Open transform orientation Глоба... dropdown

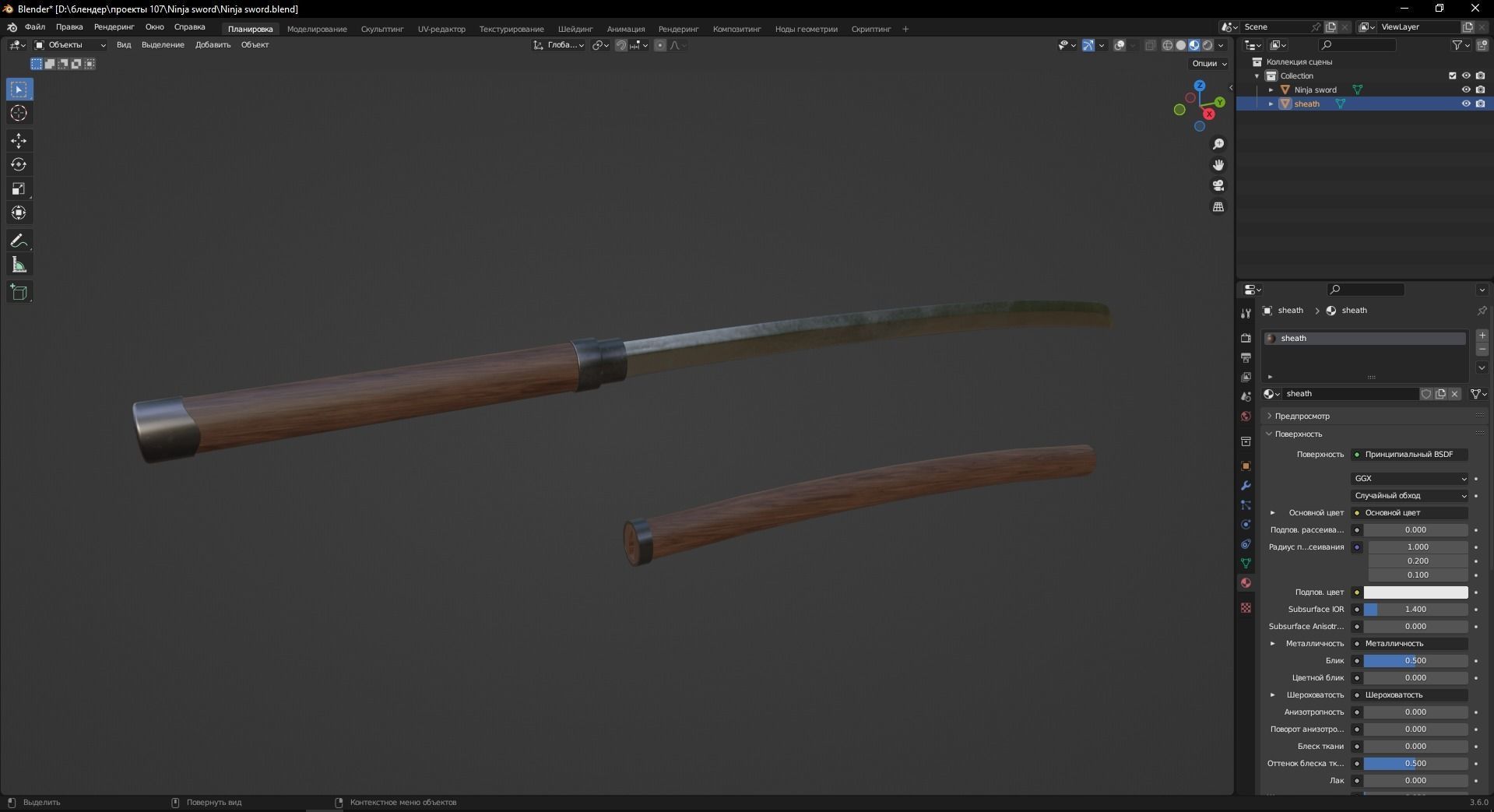pos(559,45)
